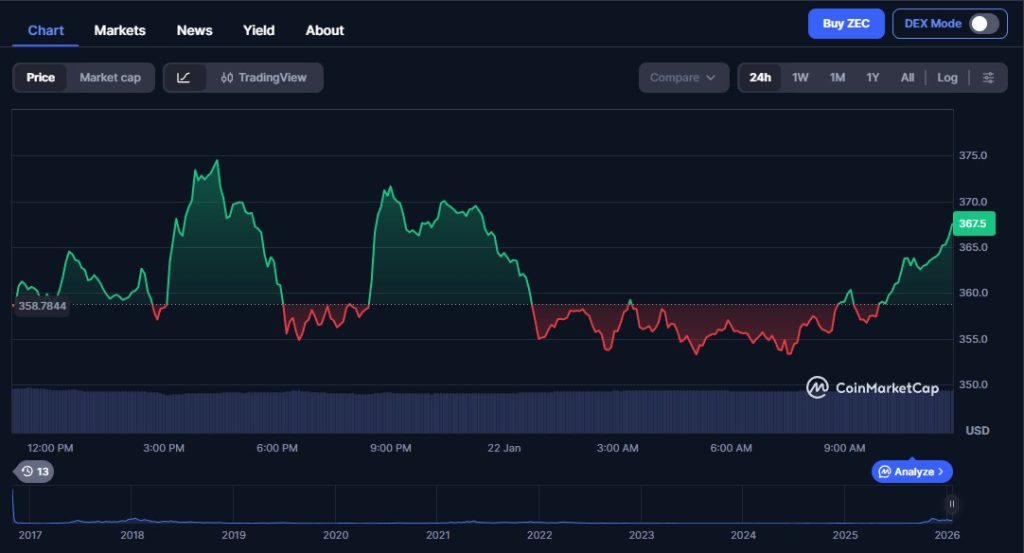The height and width of the screenshot is (553, 1024).
Task: Select the line chart view icon
Action: coord(184,78)
